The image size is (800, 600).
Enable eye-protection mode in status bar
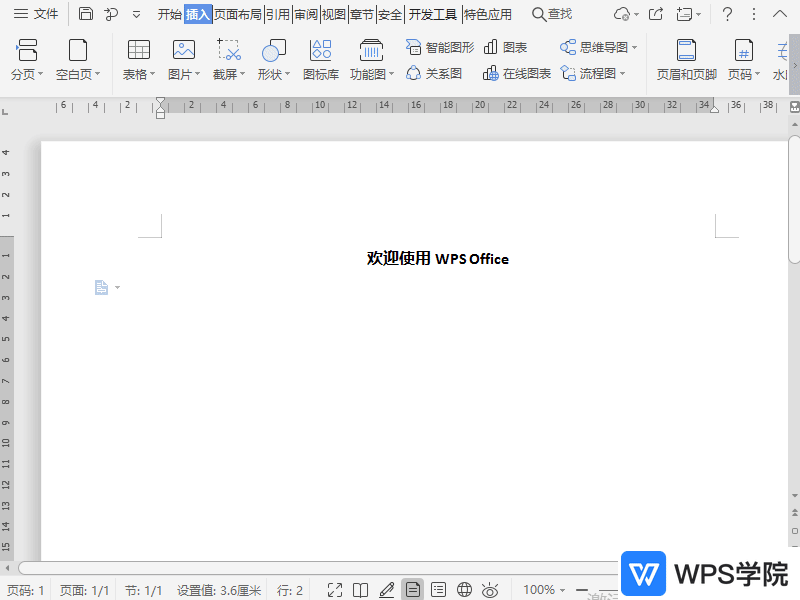tap(489, 589)
